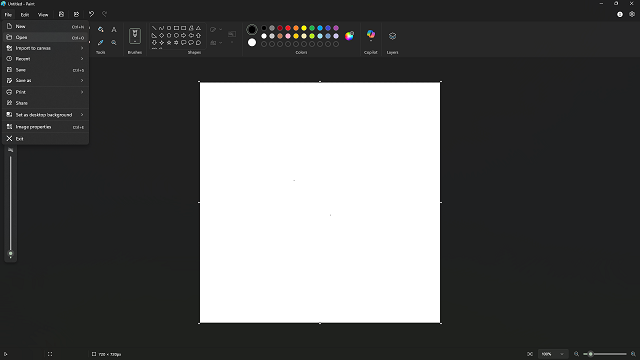Click the share icon next to save

pos(76,14)
